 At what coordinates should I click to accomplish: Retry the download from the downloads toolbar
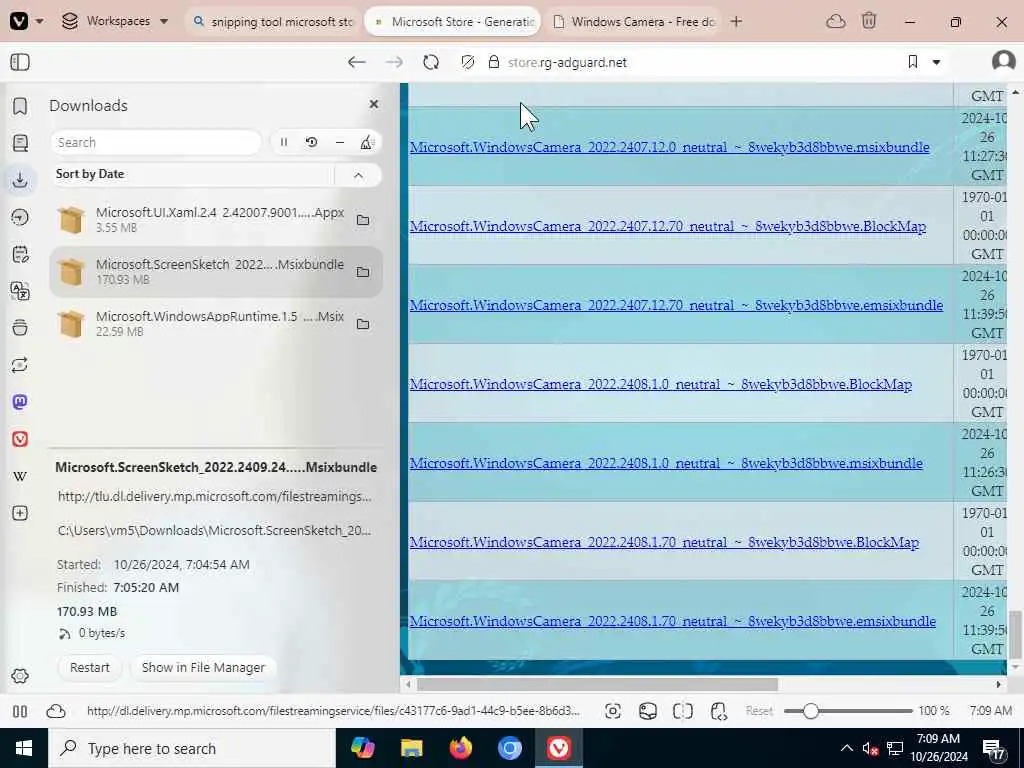[312, 142]
